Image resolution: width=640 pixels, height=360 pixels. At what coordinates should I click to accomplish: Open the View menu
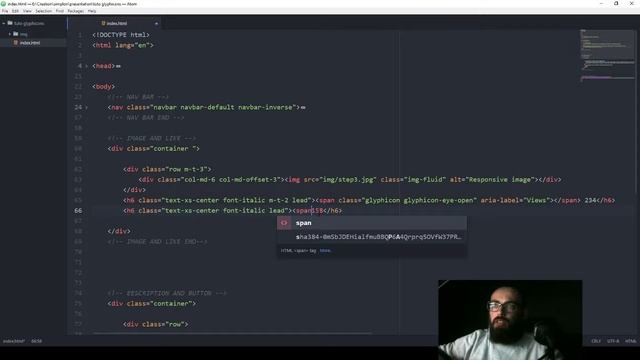coord(27,11)
